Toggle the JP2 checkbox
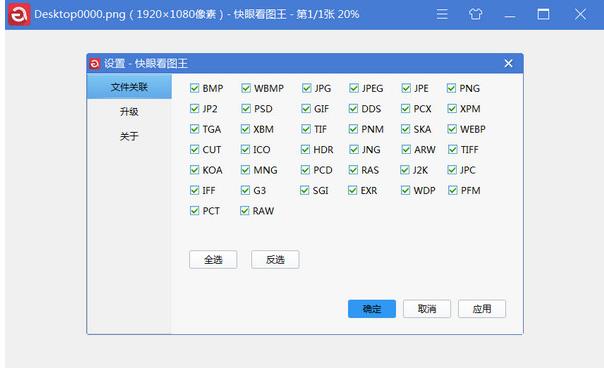The height and width of the screenshot is (368, 604). click(195, 109)
